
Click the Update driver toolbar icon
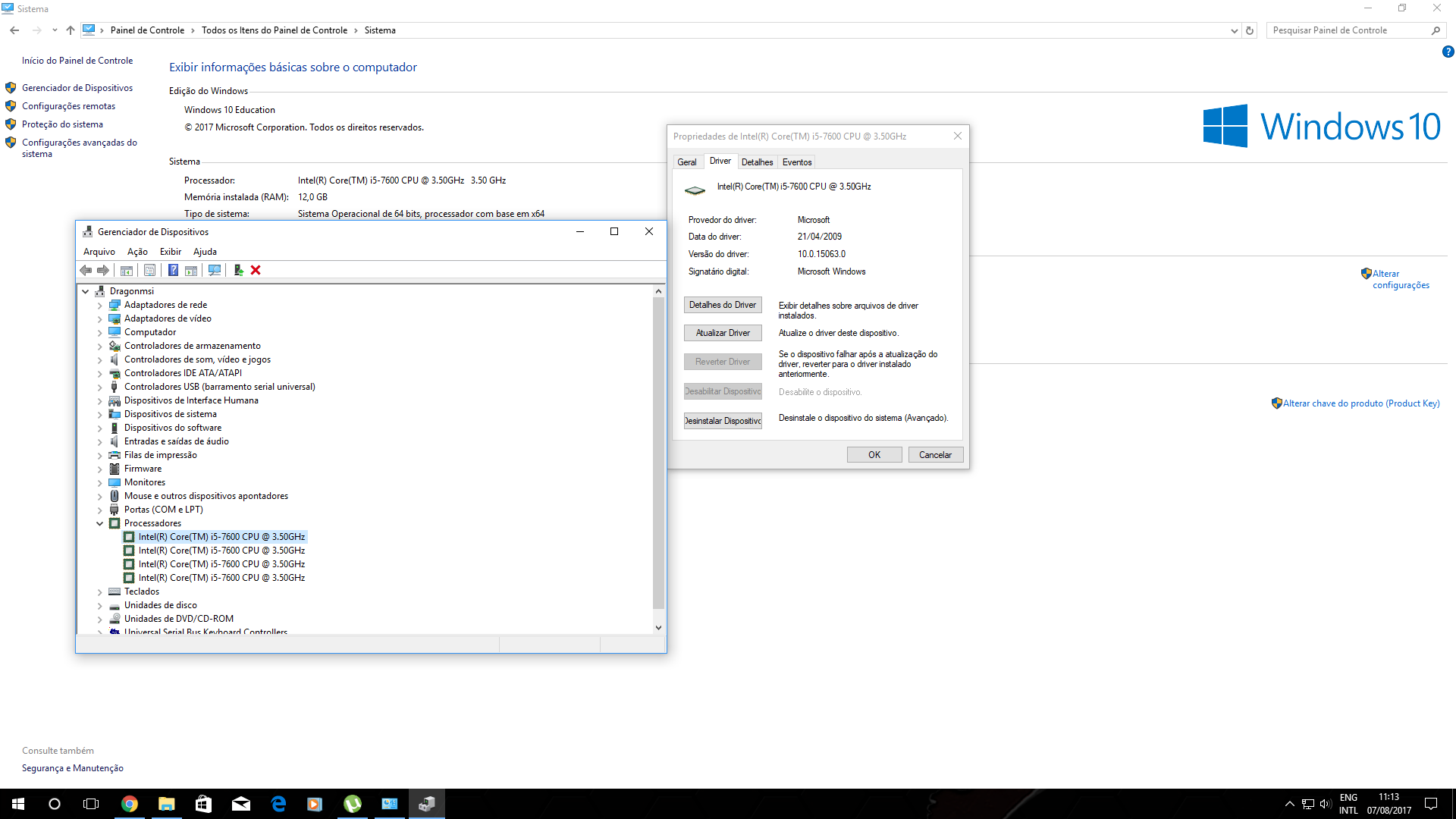click(x=238, y=271)
